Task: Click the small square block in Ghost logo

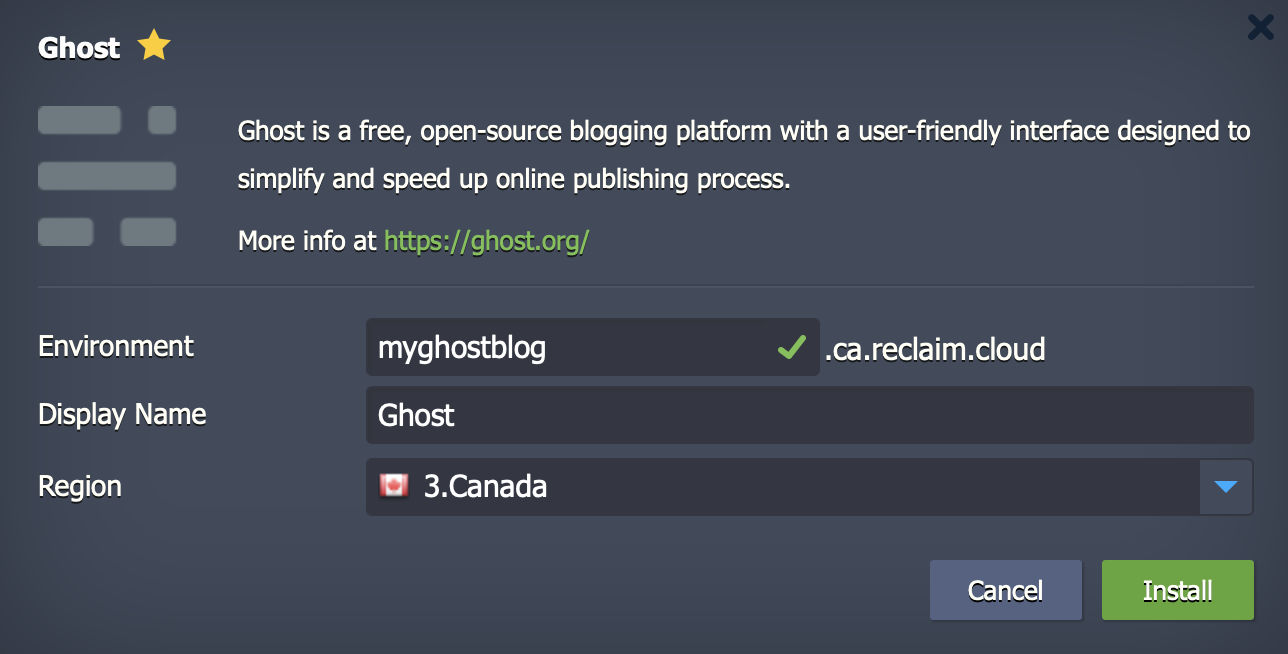Action: pos(162,120)
